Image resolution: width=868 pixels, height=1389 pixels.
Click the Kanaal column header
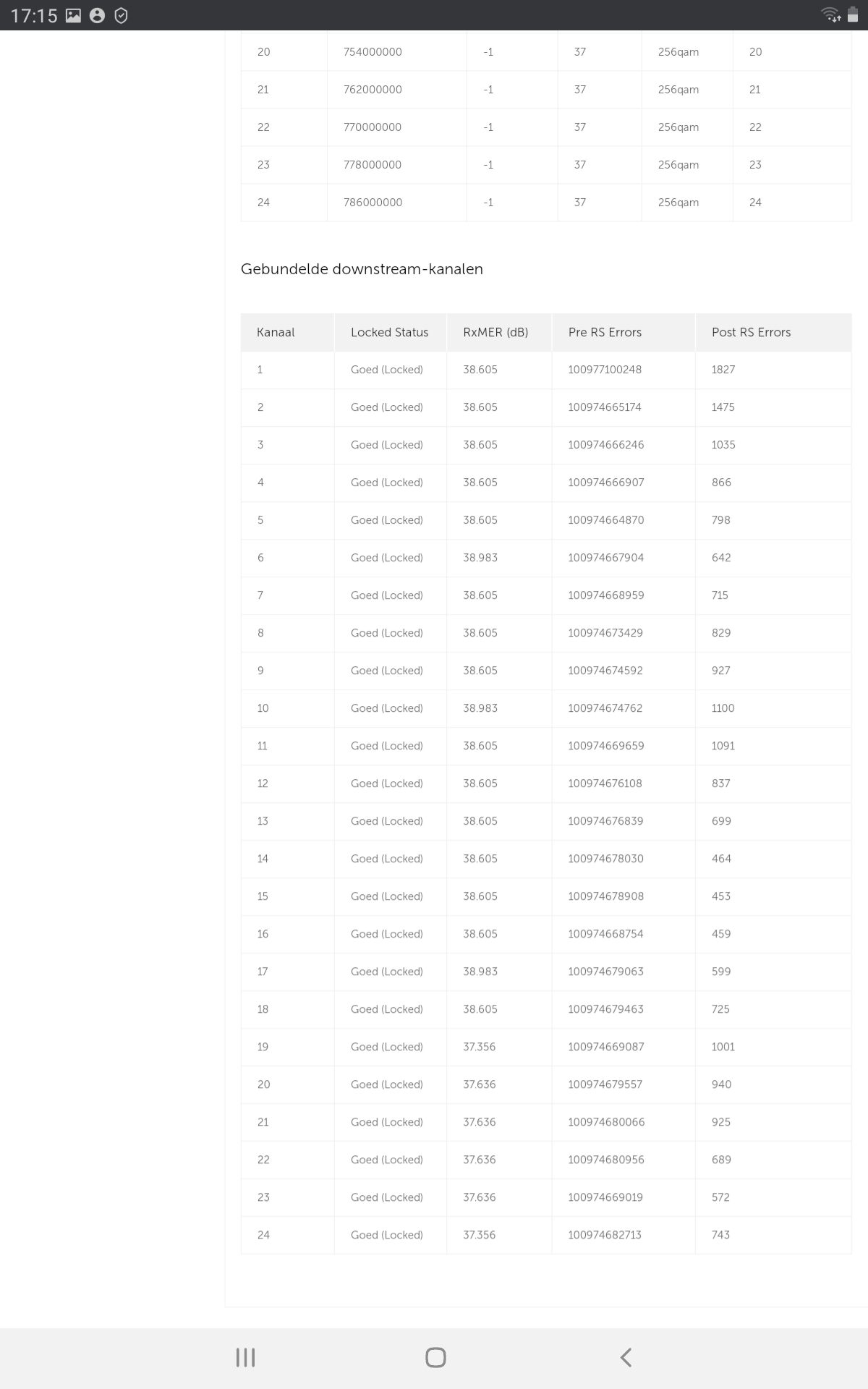coord(276,332)
